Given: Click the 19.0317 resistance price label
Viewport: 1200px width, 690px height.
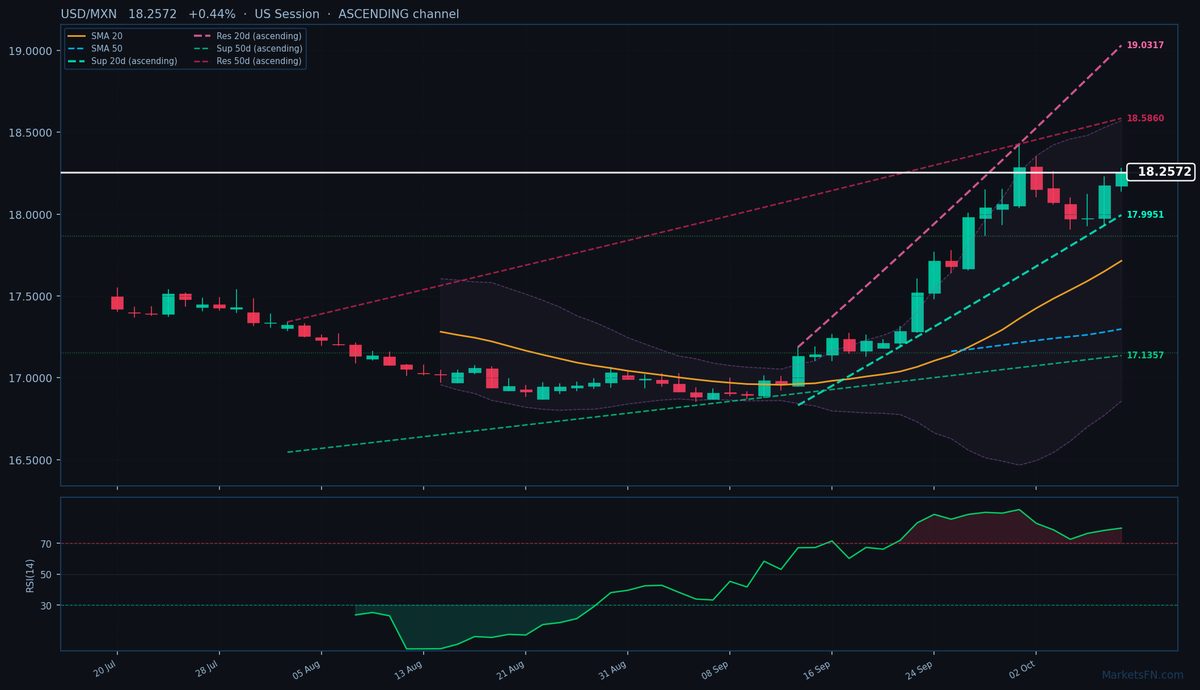Looking at the screenshot, I should click(x=1145, y=45).
